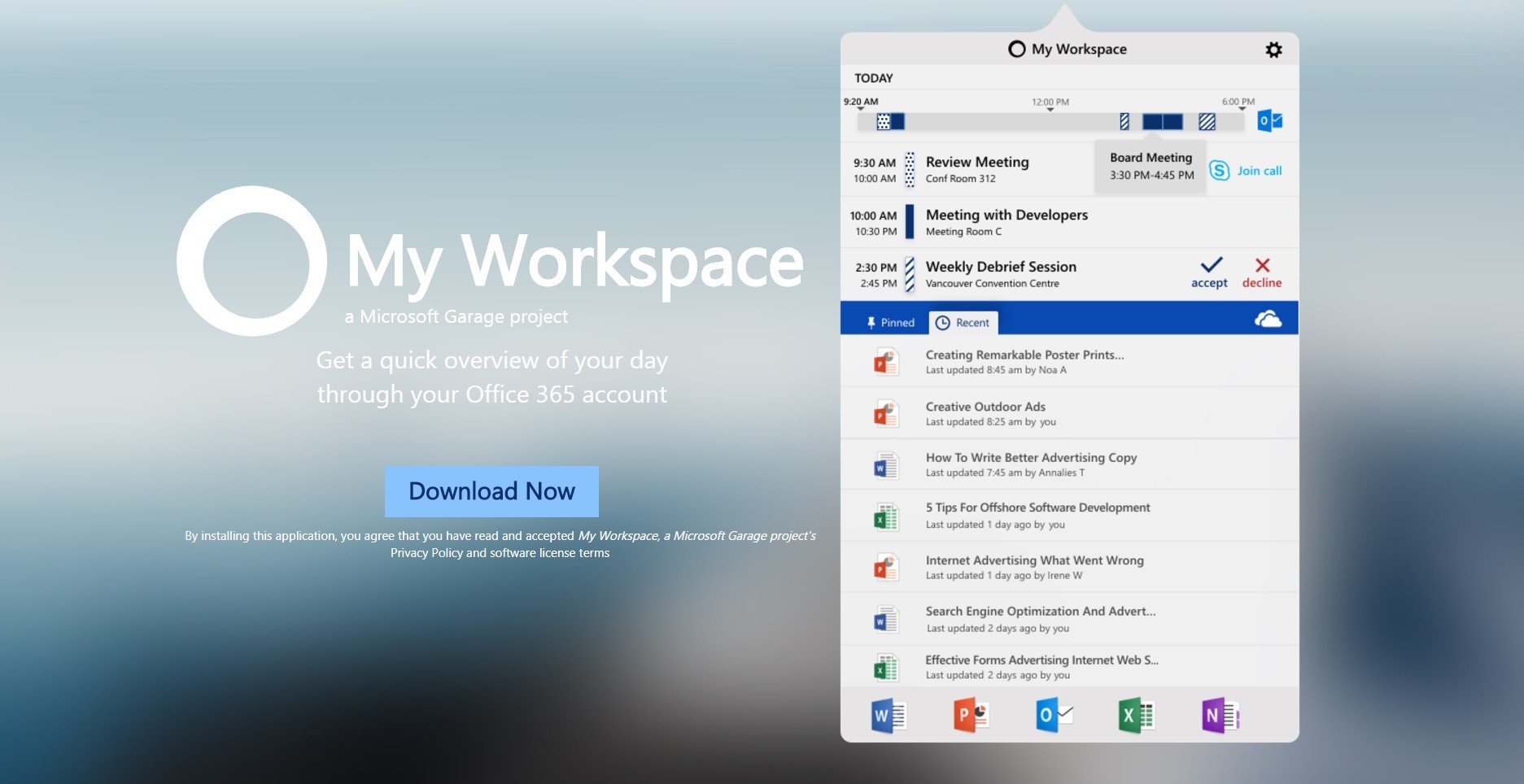Click the large My Workspace circle logo

point(252,261)
